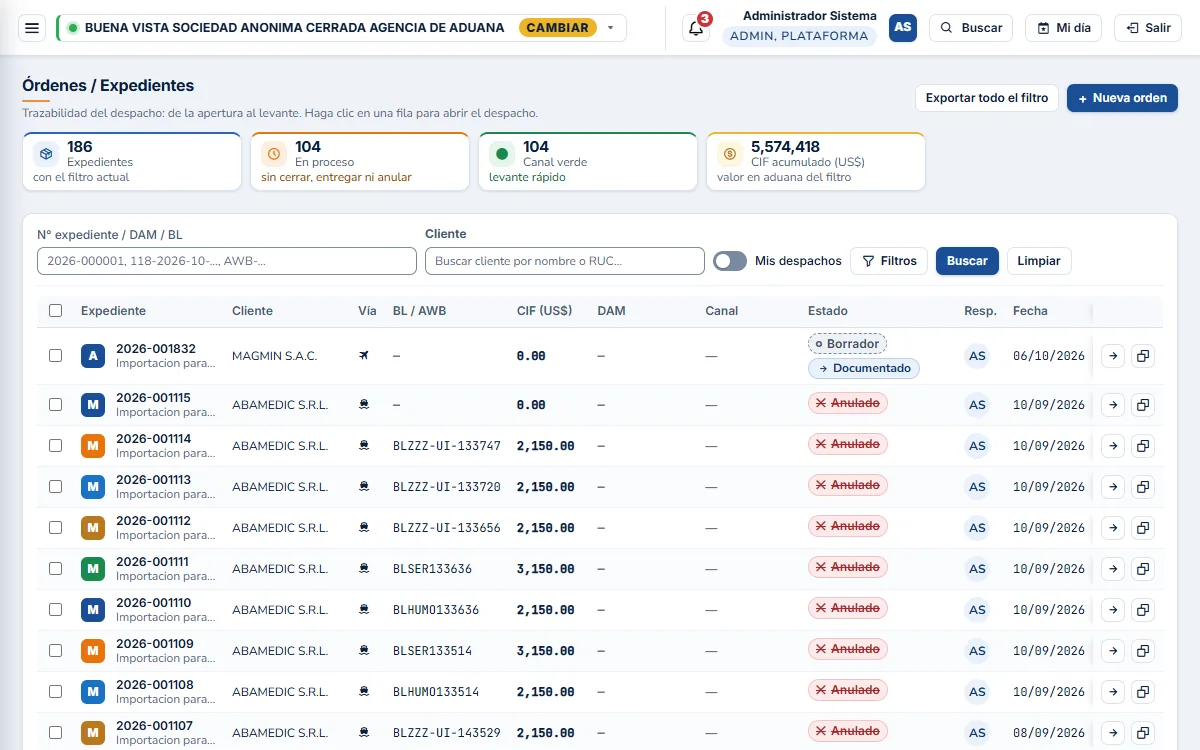The width and height of the screenshot is (1200, 750).
Task: Click Salir to log out
Action: (x=1148, y=28)
